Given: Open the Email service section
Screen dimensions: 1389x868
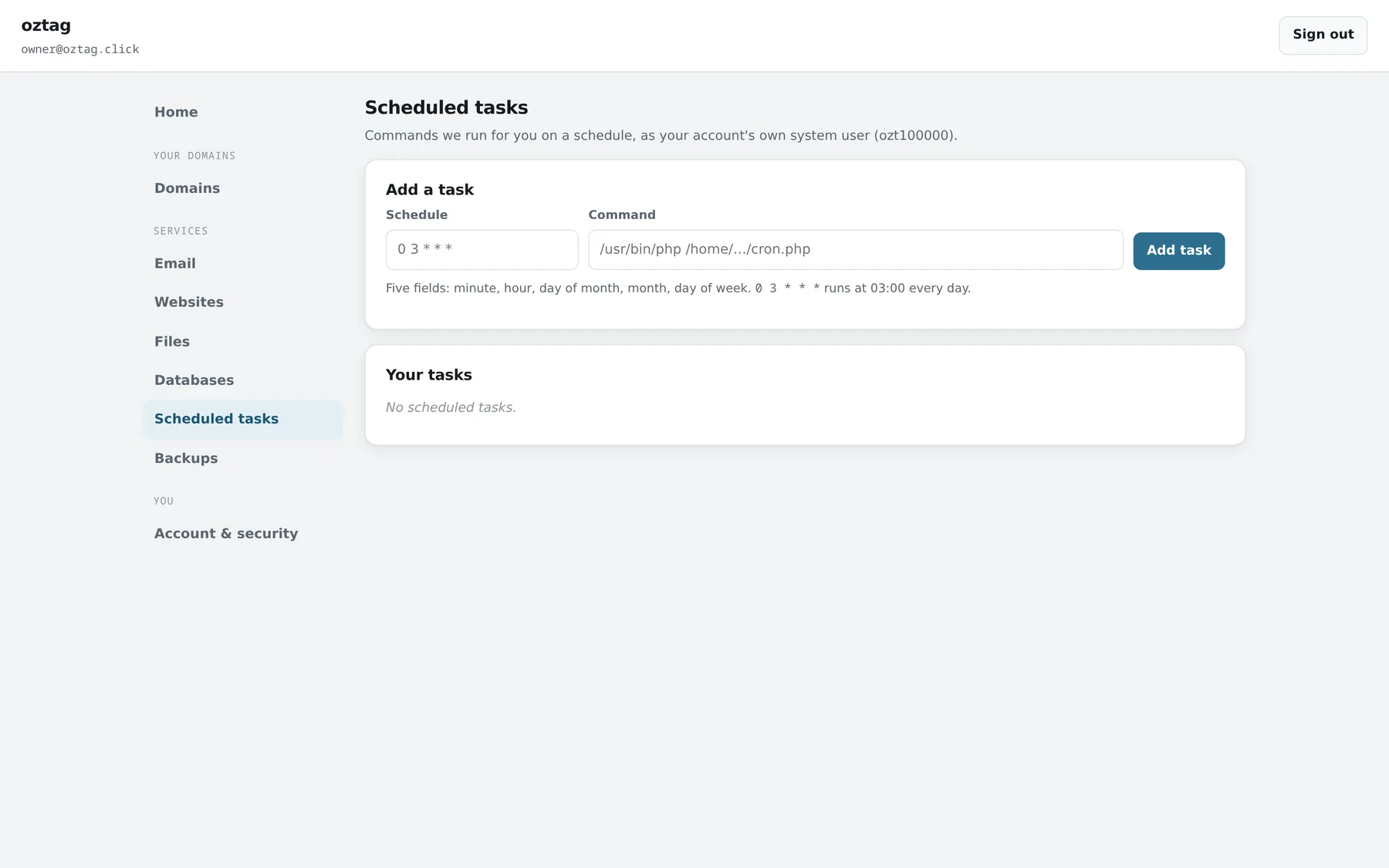Looking at the screenshot, I should [x=242, y=264].
